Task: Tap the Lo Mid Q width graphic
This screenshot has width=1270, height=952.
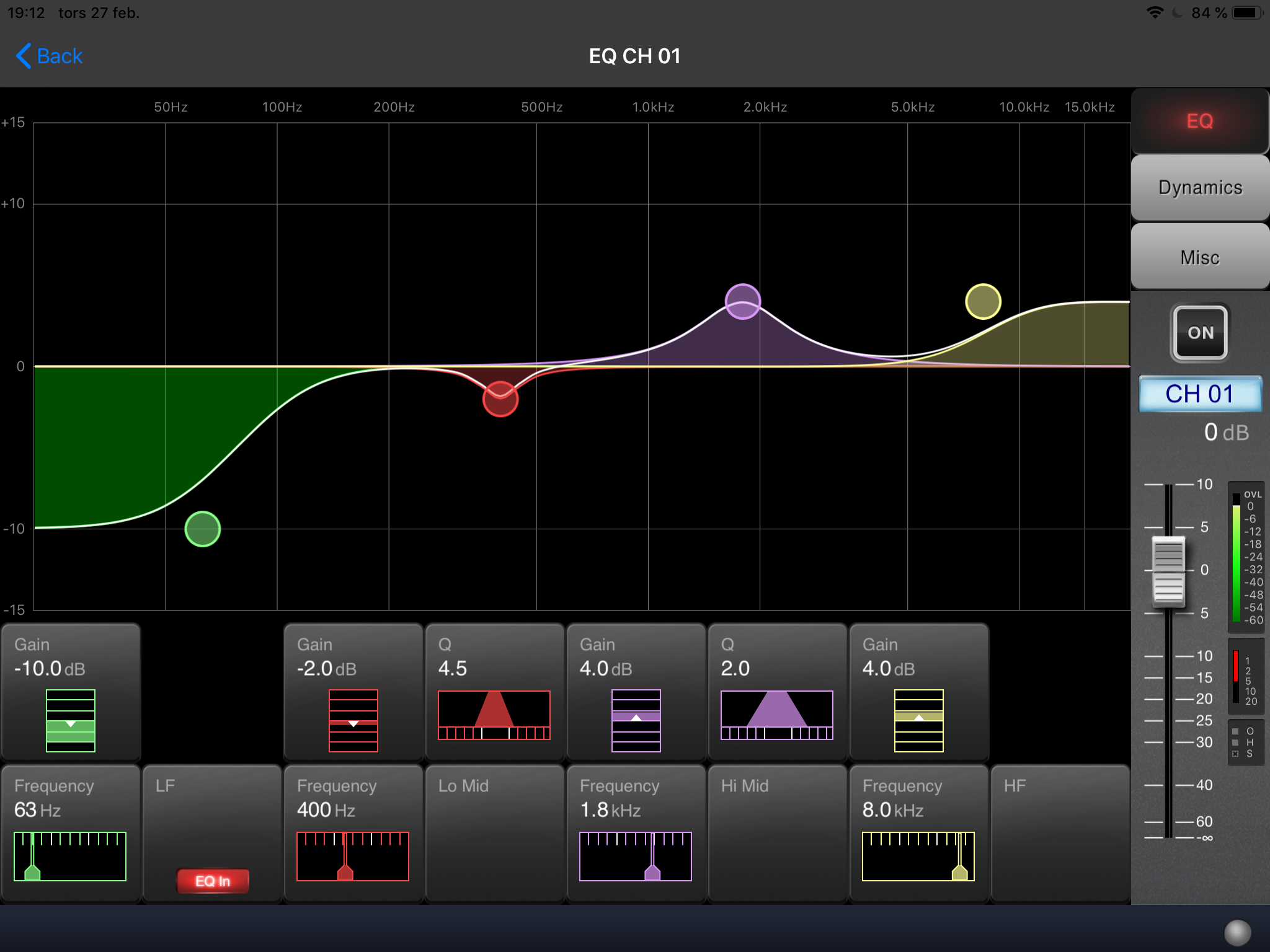Action: click(x=494, y=715)
